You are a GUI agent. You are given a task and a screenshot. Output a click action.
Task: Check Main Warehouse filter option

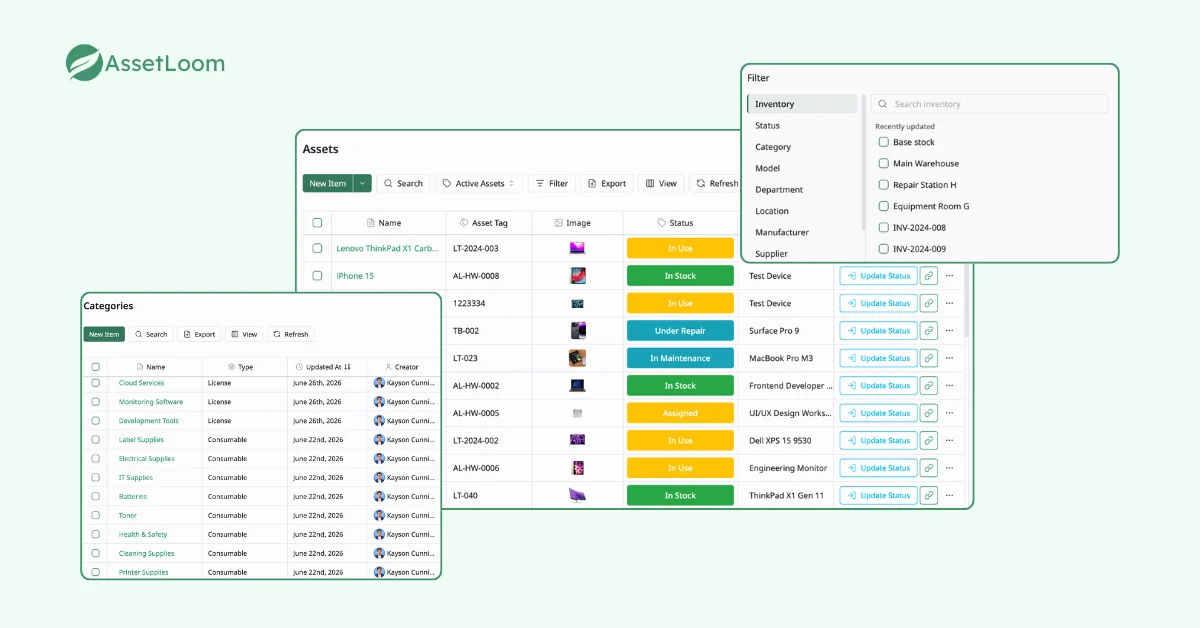pos(884,163)
